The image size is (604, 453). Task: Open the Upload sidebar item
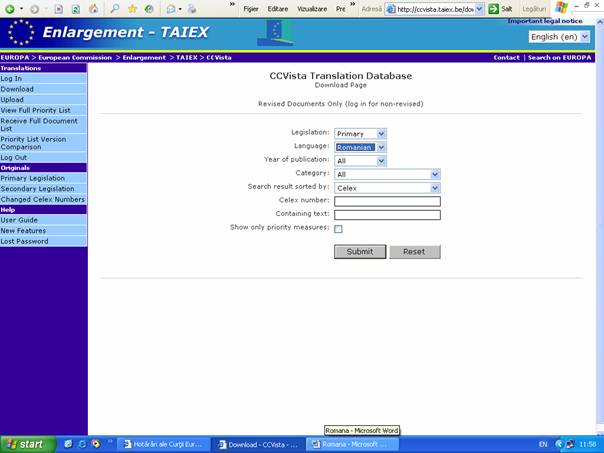pyautogui.click(x=43, y=100)
